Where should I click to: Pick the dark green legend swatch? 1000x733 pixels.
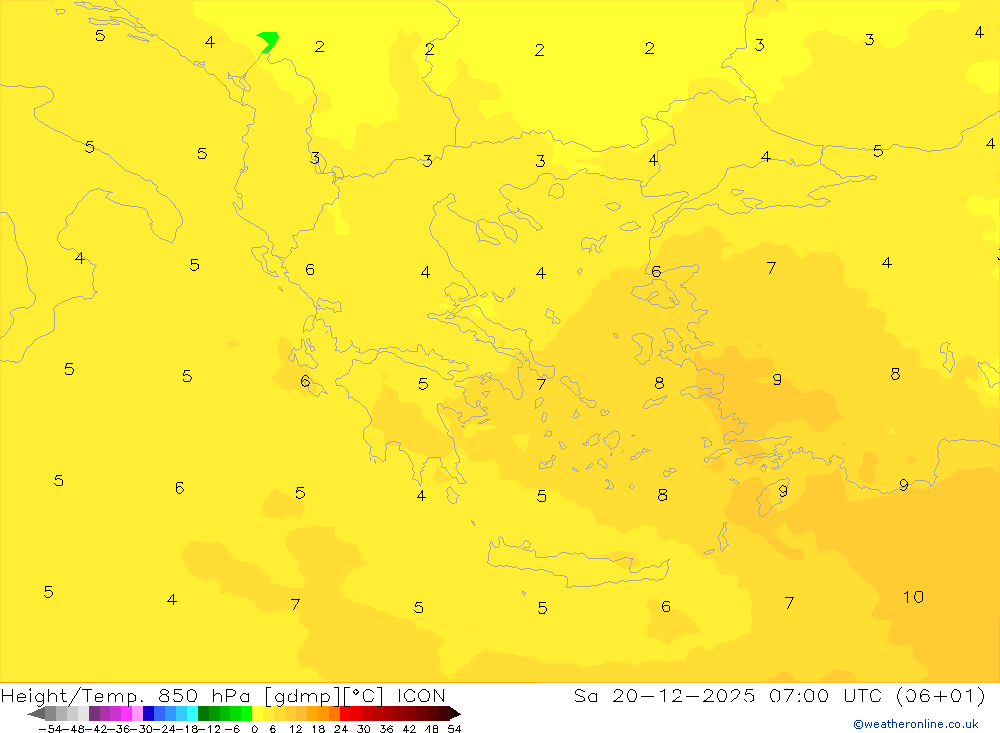[203, 713]
